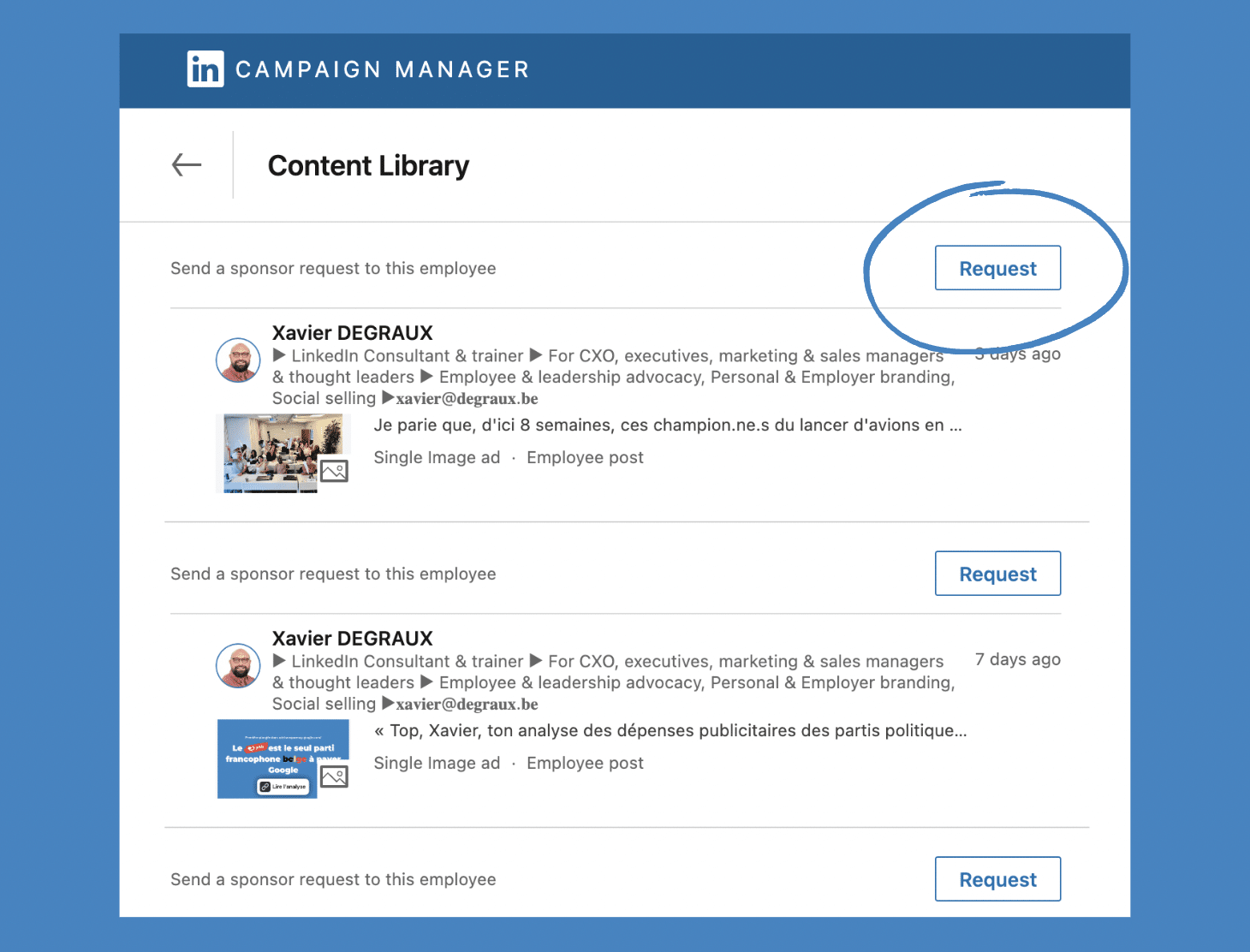
Task: Open the email link xavier@degraux.be in the first post
Action: [466, 398]
